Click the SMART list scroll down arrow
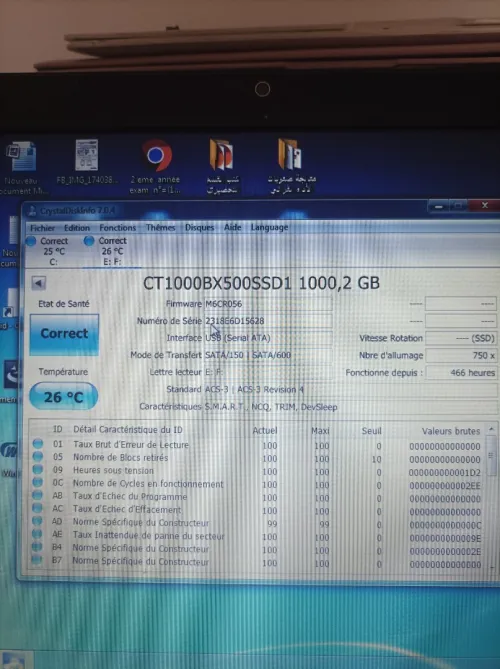 pos(492,566)
